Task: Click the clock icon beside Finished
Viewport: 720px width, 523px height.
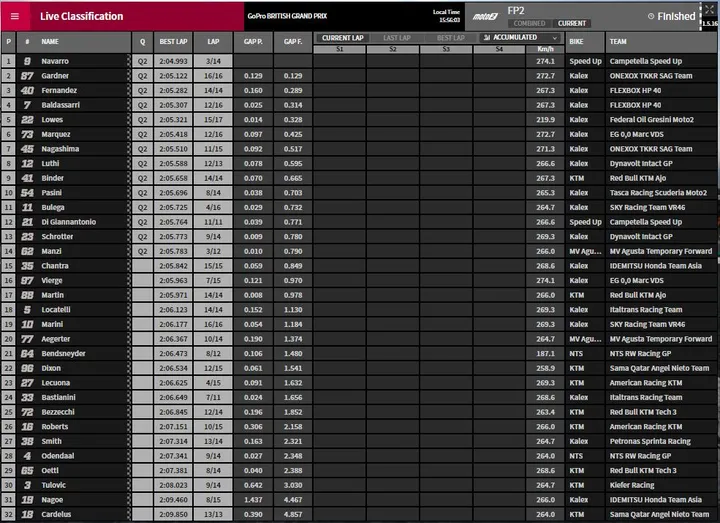Action: (x=651, y=16)
